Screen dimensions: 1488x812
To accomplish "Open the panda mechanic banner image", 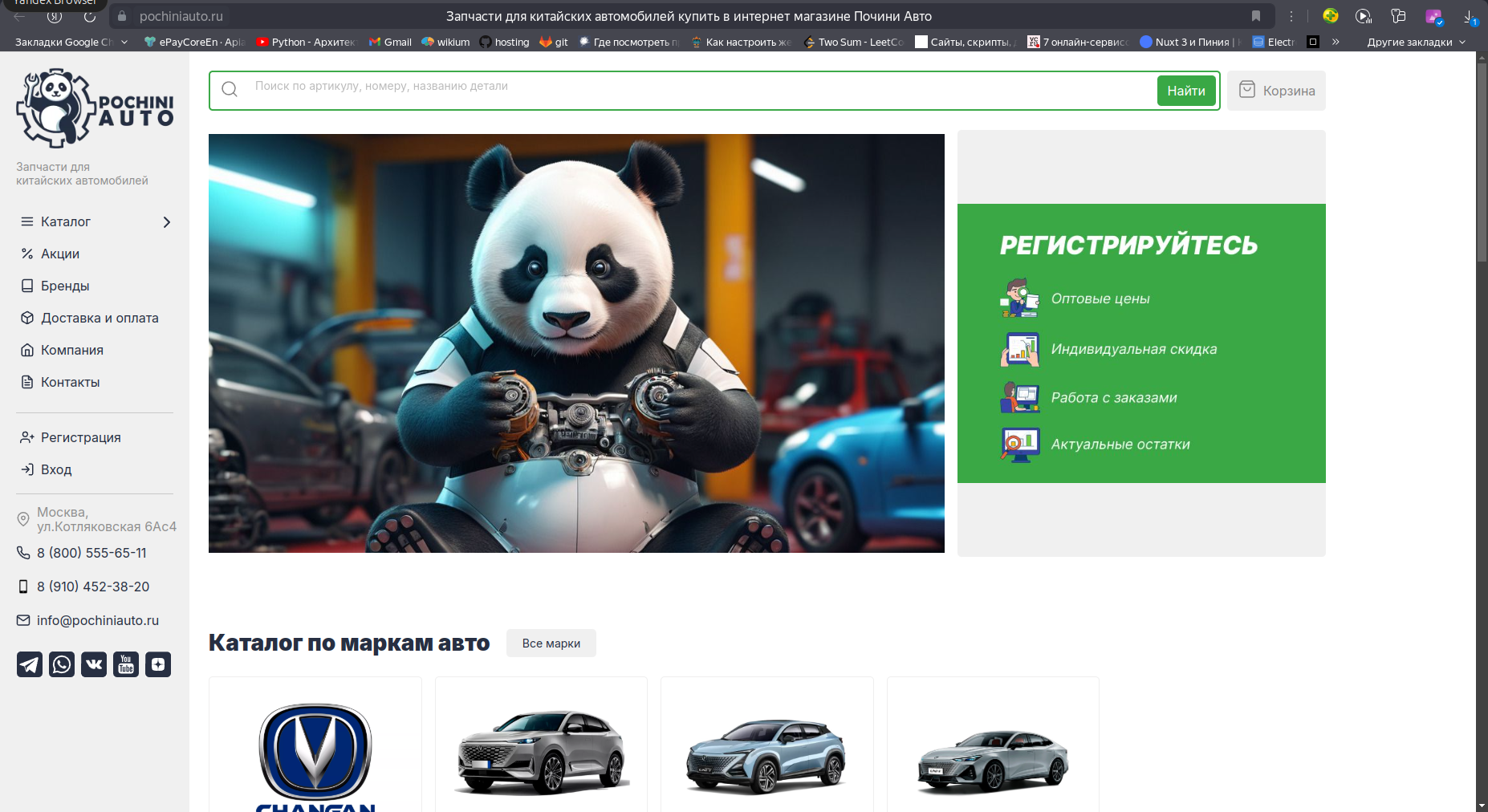I will tap(576, 343).
